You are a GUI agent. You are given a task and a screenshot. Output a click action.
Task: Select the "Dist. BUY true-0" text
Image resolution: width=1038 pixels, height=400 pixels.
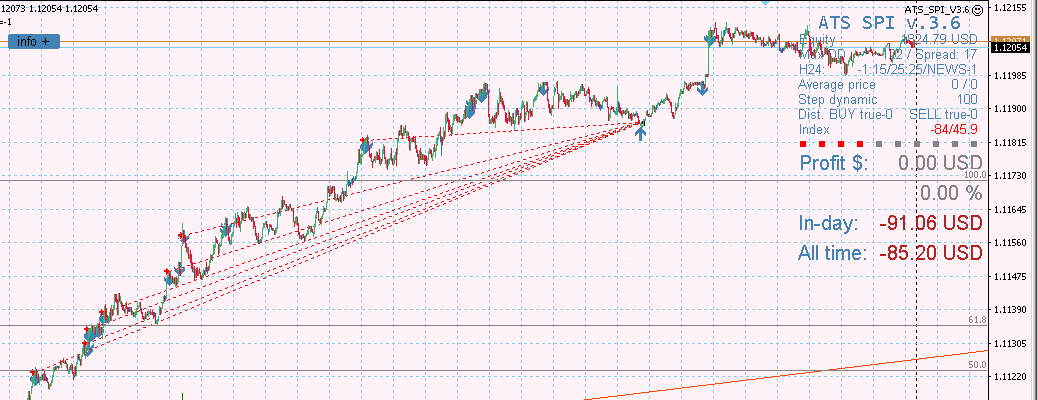pyautogui.click(x=845, y=115)
